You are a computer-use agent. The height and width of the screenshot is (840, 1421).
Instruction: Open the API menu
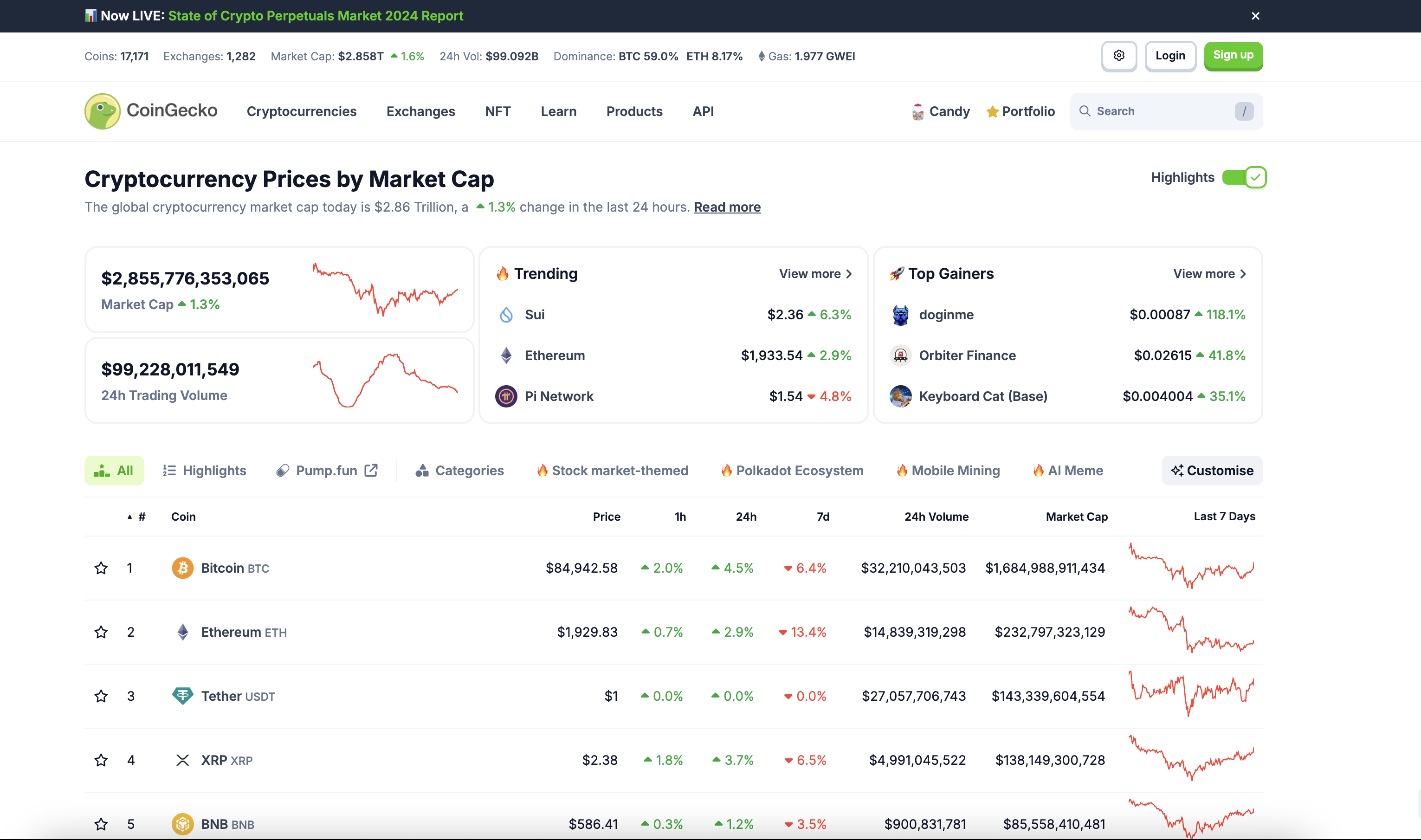point(703,111)
